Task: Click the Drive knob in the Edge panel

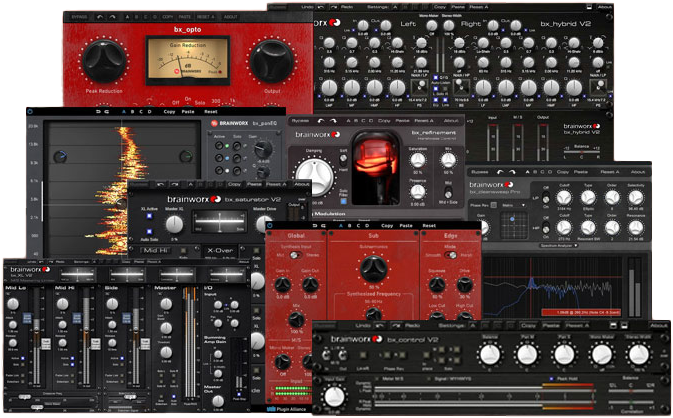Action: point(464,285)
